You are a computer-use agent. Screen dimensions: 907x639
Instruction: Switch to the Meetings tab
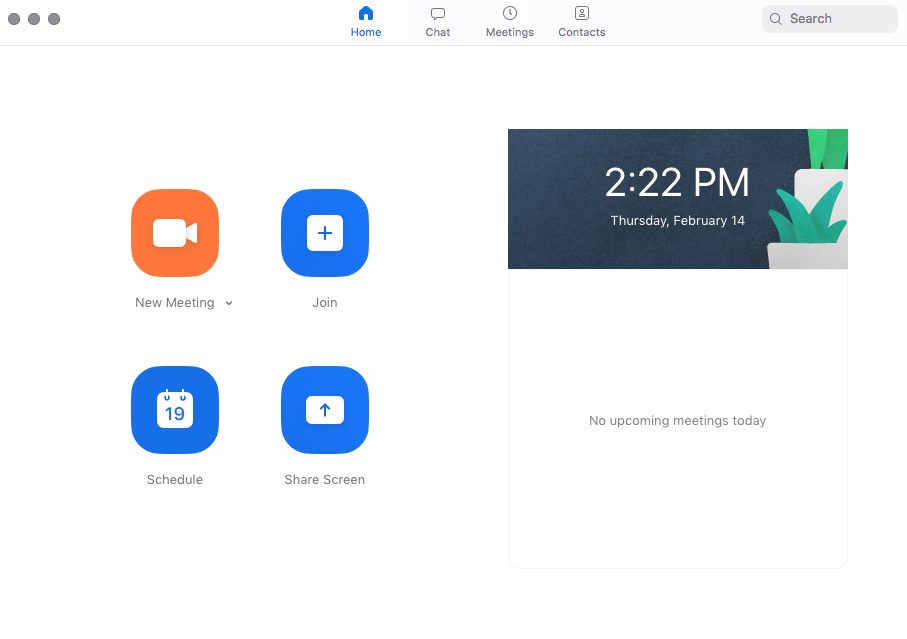pos(510,22)
